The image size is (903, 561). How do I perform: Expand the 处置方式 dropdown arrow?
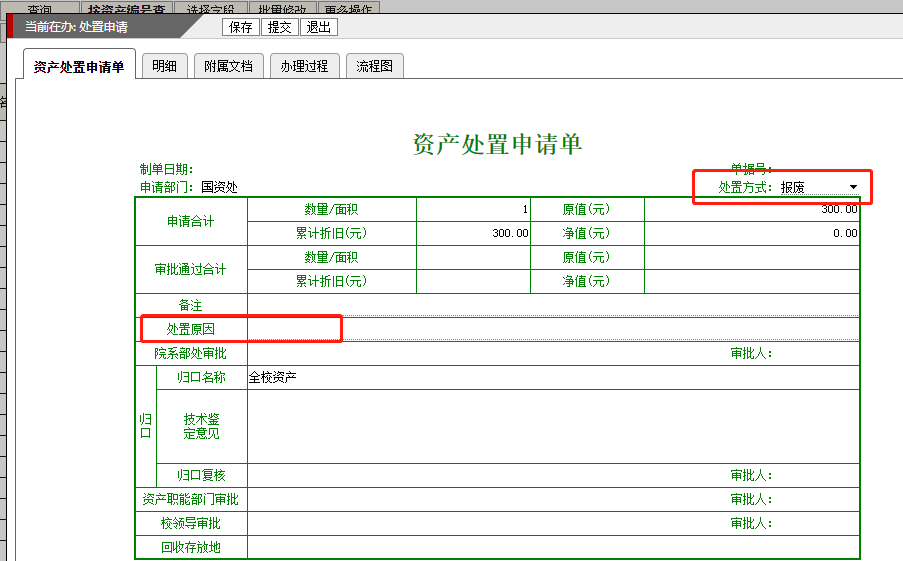point(853,187)
